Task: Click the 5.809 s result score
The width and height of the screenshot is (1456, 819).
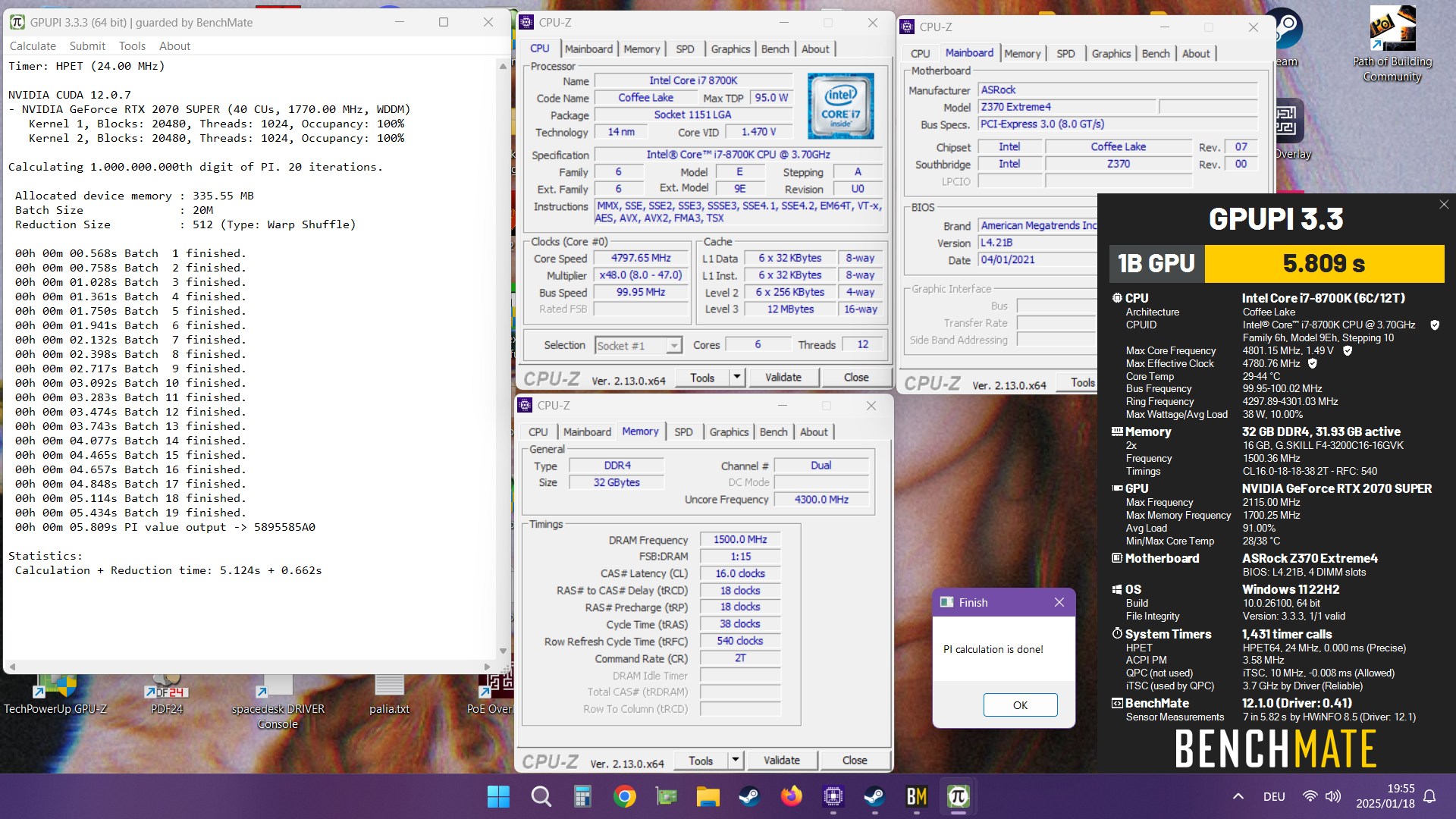Action: point(1323,263)
